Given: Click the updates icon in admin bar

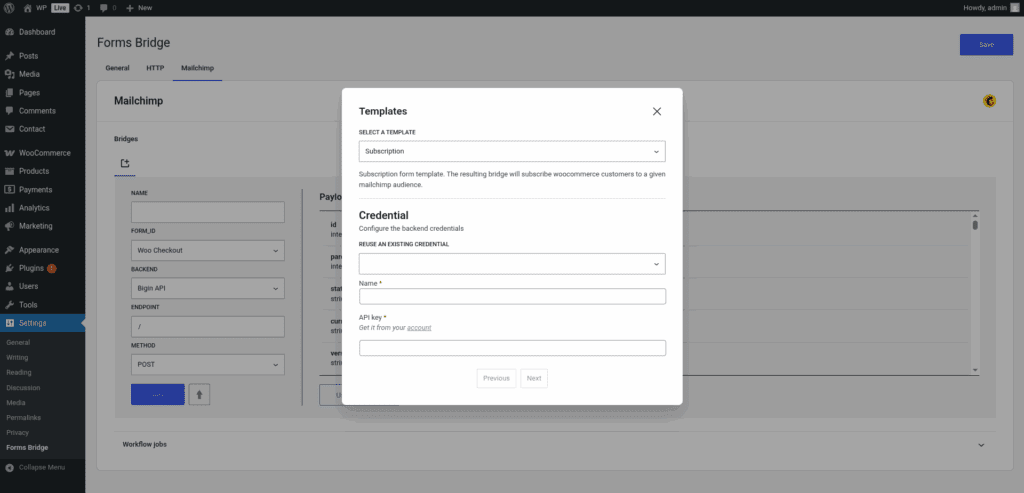Looking at the screenshot, I should [78, 8].
